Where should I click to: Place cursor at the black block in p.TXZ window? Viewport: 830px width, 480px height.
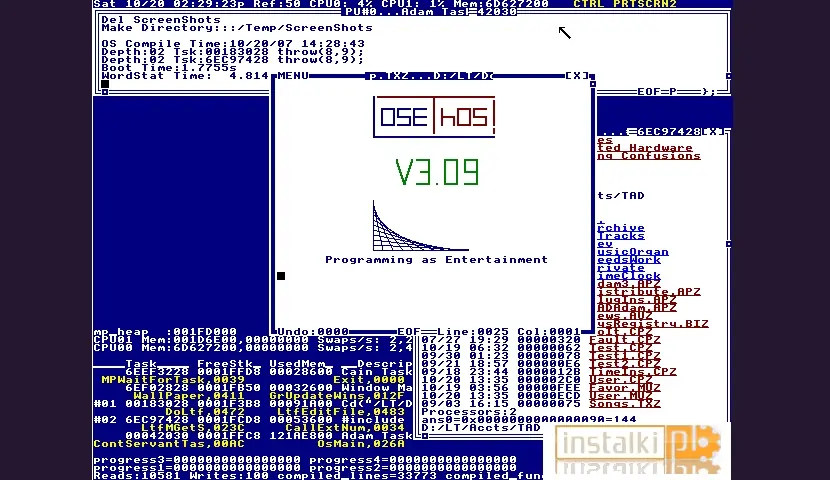pyautogui.click(x=281, y=276)
